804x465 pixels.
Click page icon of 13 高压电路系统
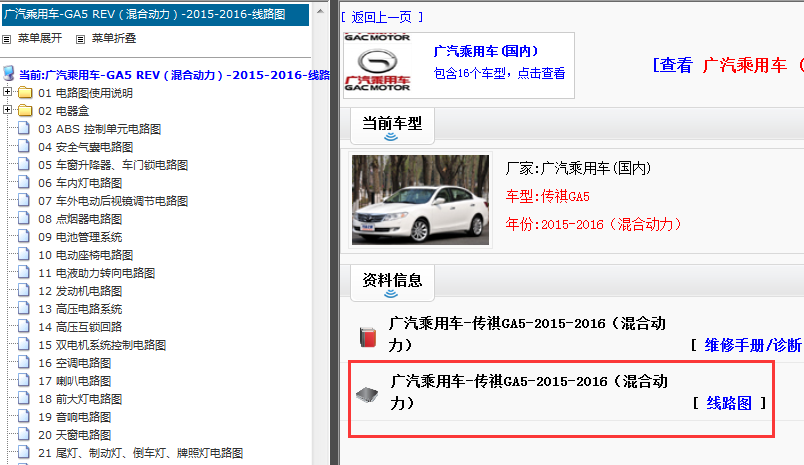tap(24, 308)
